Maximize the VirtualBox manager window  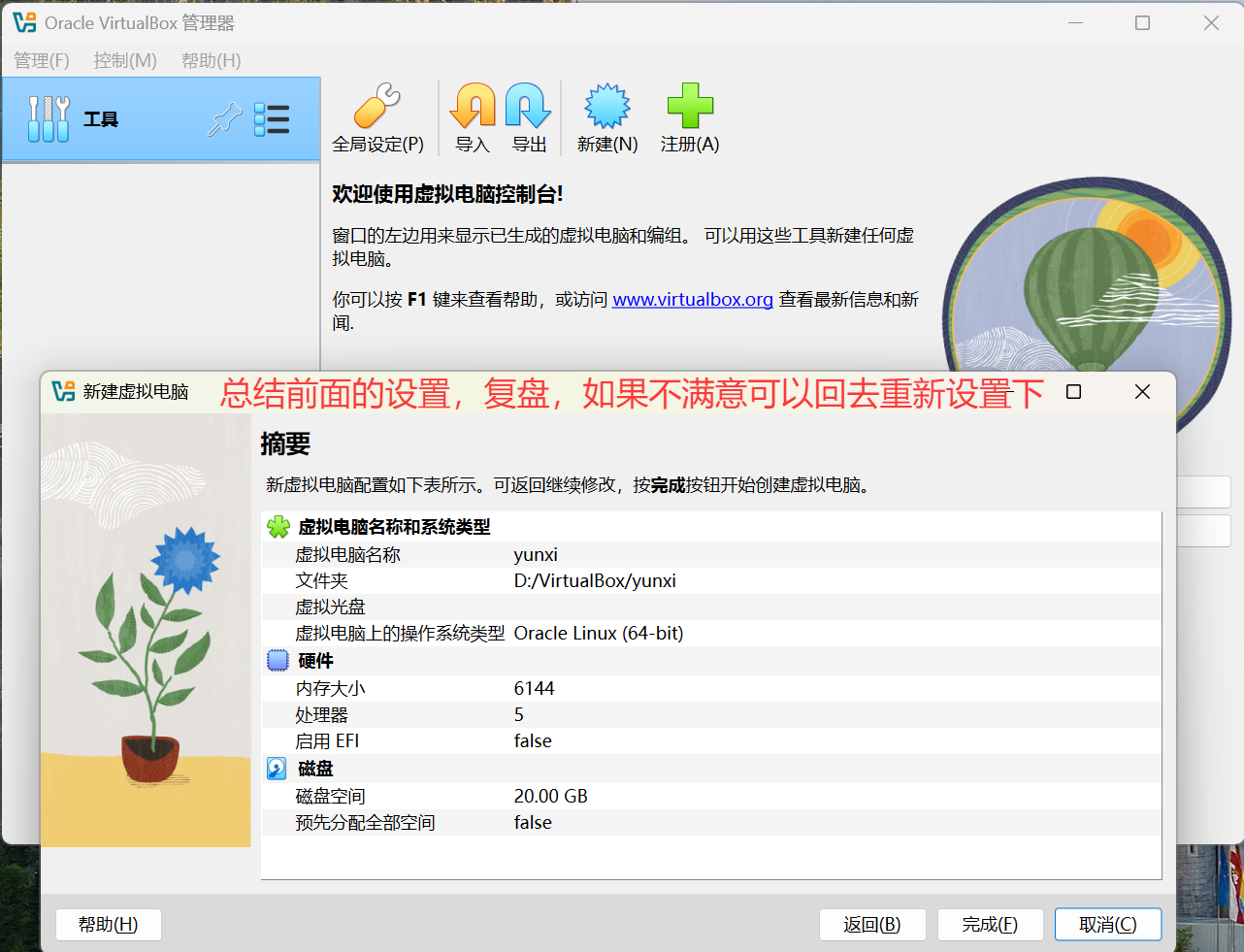pos(1142,22)
